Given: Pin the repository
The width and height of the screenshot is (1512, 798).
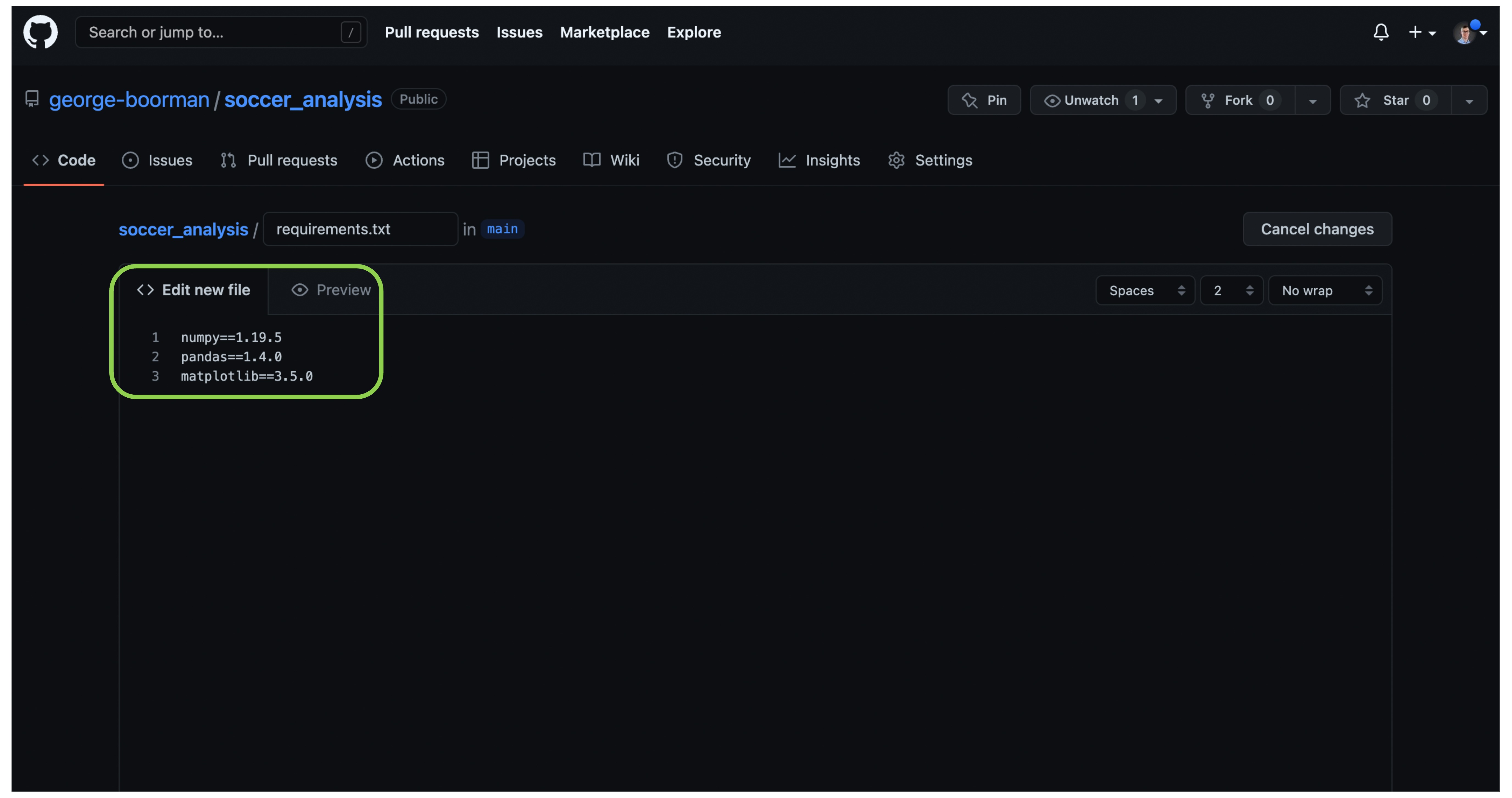Looking at the screenshot, I should coord(984,100).
